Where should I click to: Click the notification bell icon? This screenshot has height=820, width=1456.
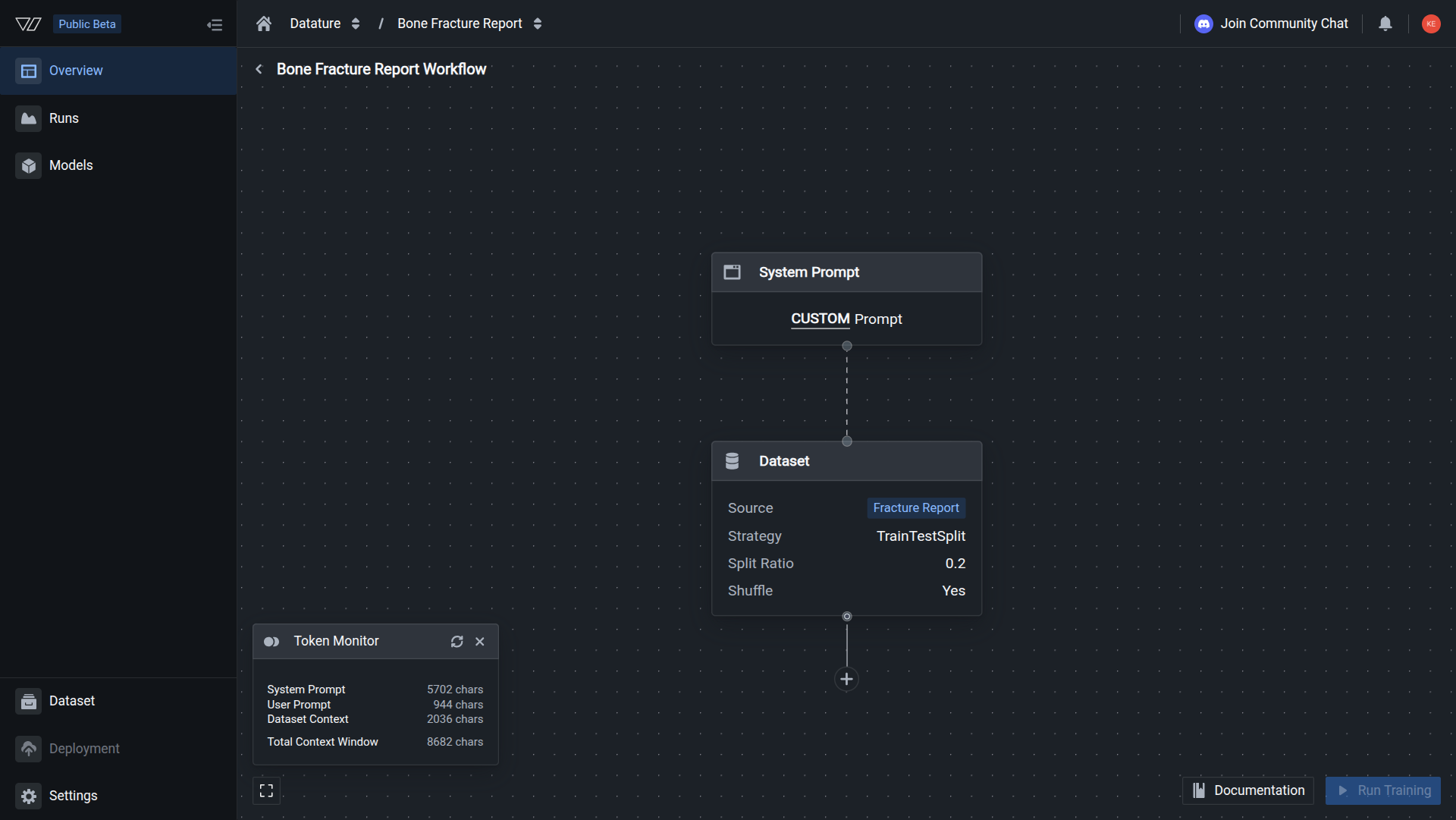tap(1385, 24)
